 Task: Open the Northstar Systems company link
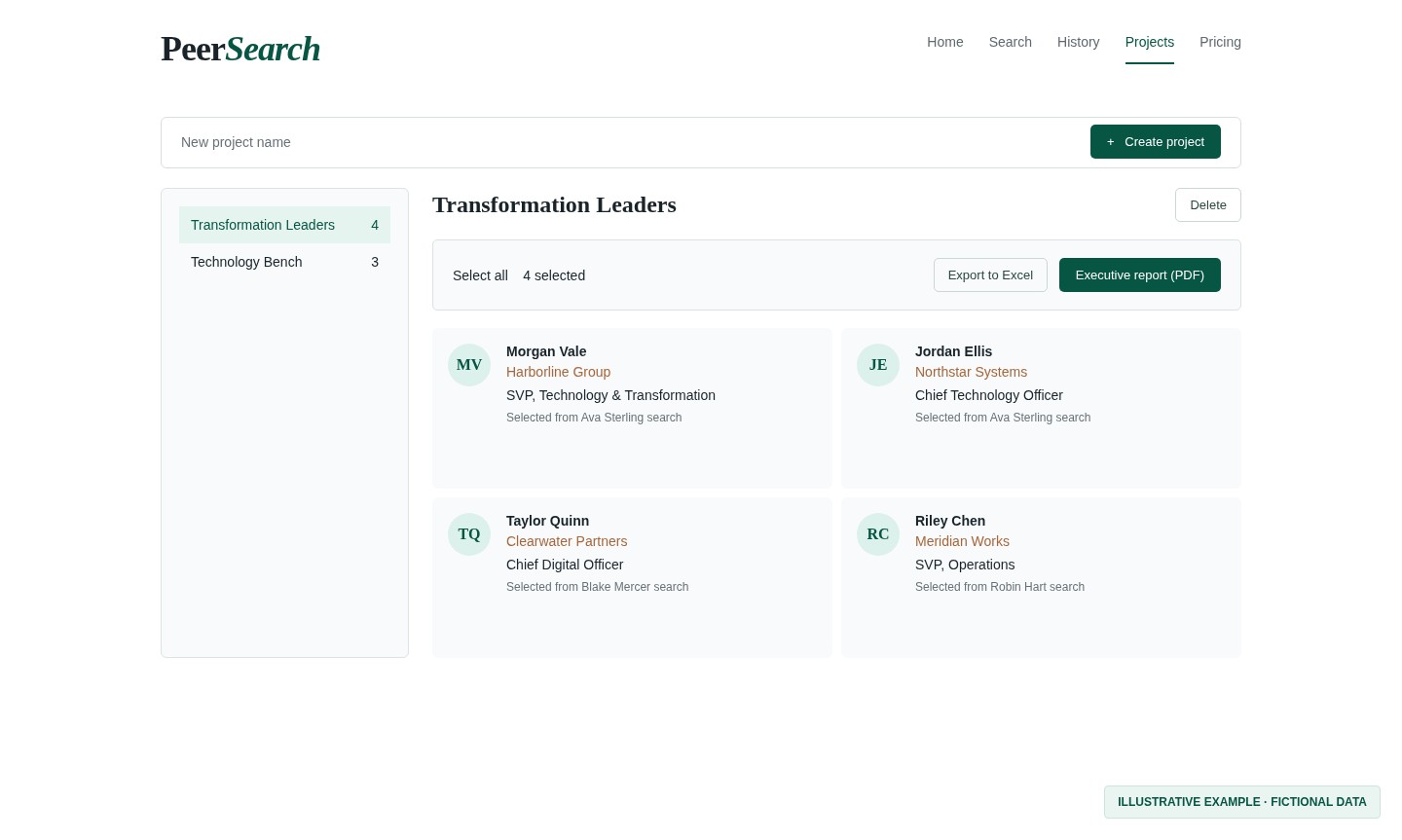pyautogui.click(x=971, y=372)
